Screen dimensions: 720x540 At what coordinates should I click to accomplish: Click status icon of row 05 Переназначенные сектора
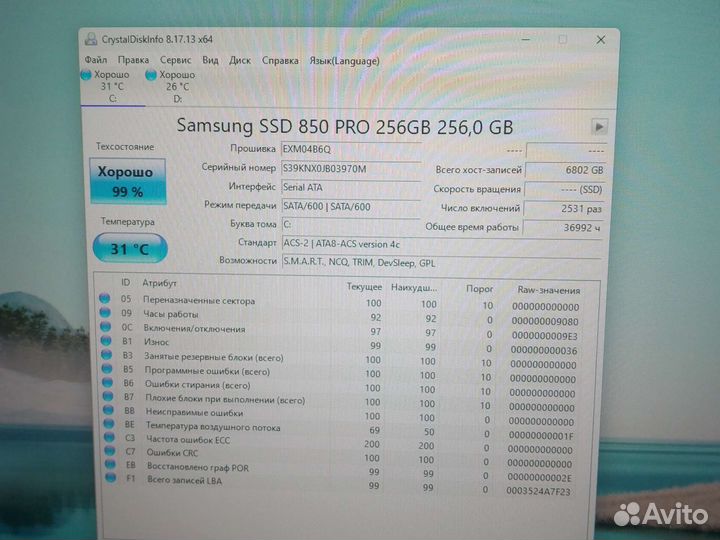pyautogui.click(x=105, y=298)
